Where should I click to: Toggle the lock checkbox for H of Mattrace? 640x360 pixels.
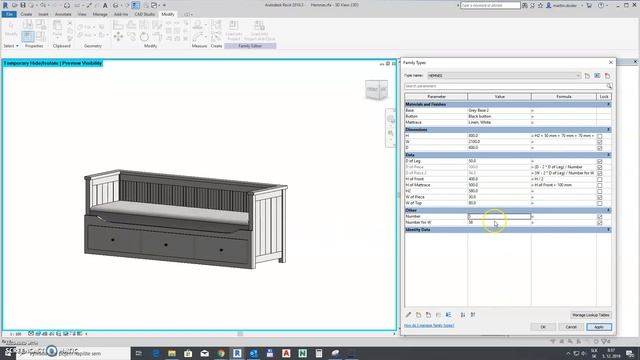pos(600,185)
